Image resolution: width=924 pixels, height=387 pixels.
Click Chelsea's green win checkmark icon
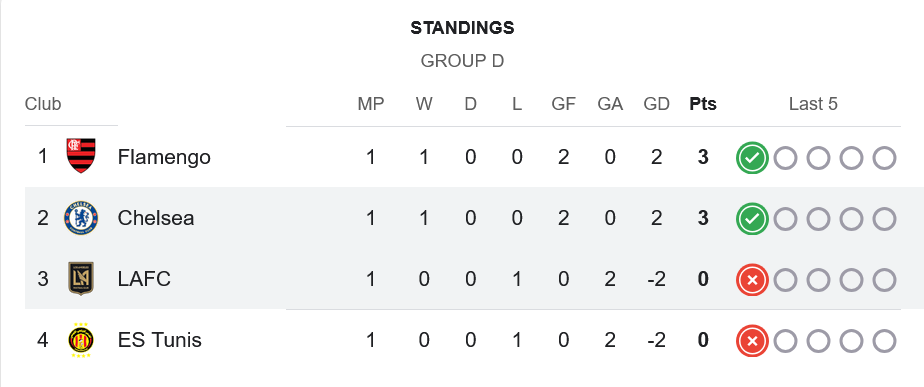[752, 219]
